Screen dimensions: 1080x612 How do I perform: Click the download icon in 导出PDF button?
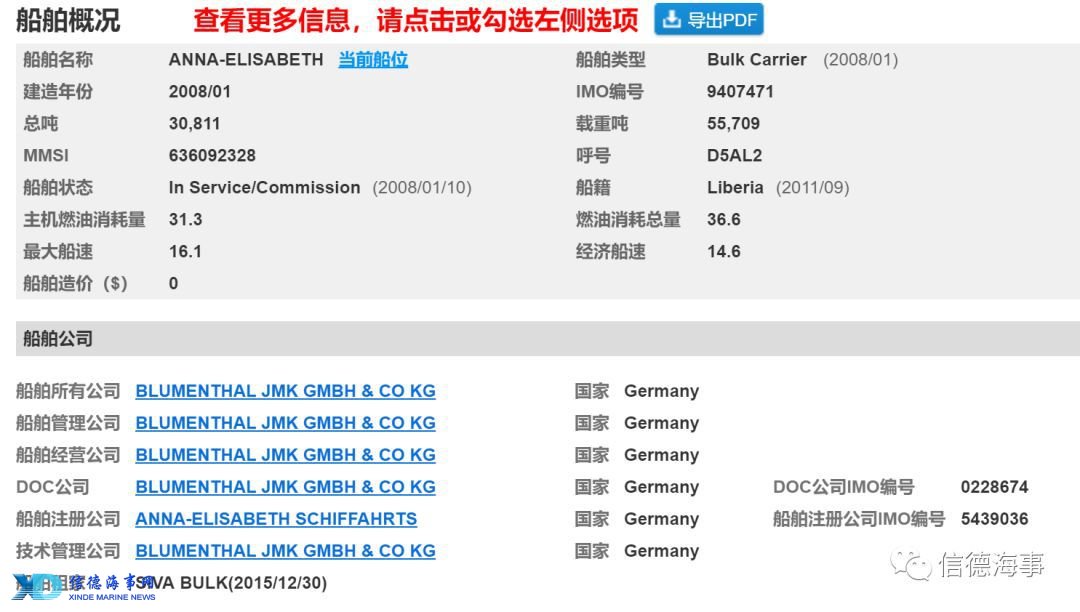(672, 19)
